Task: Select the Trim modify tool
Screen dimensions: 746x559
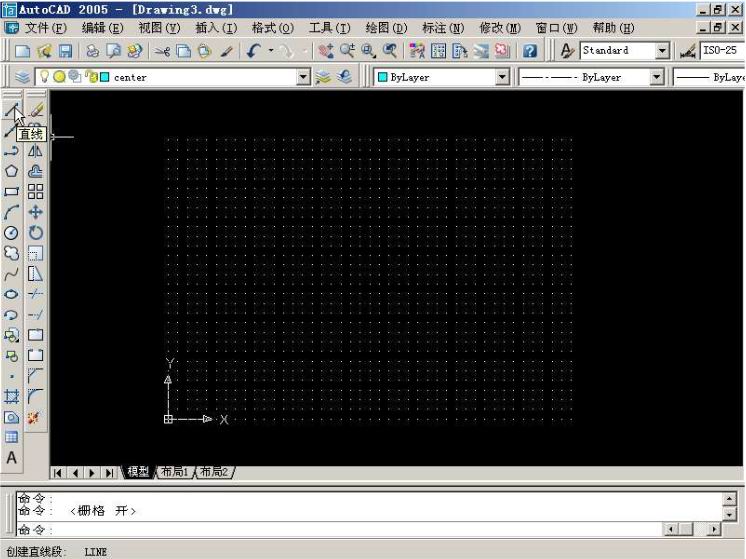Action: pos(35,294)
